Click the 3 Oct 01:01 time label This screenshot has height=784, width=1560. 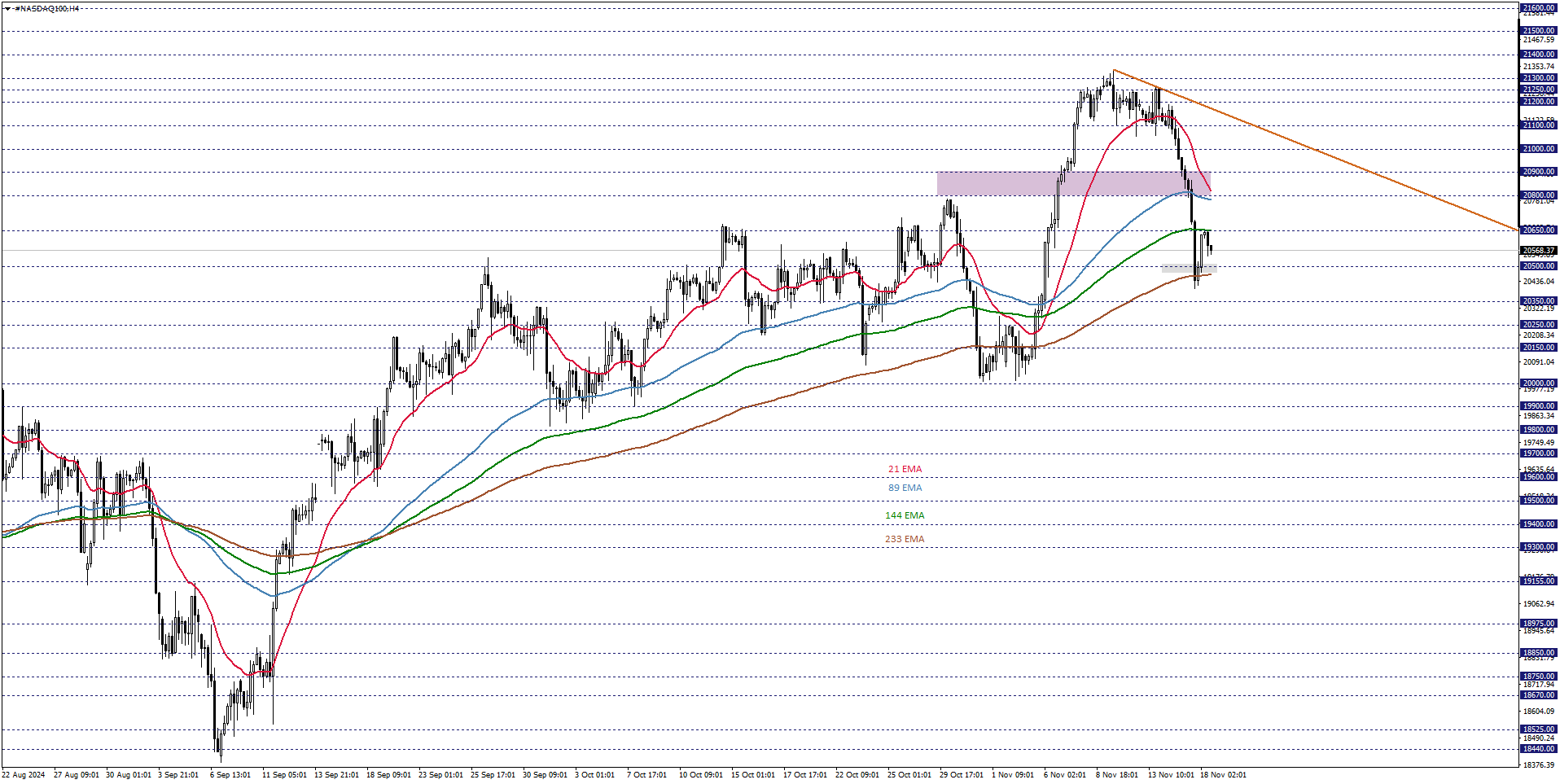click(x=595, y=775)
